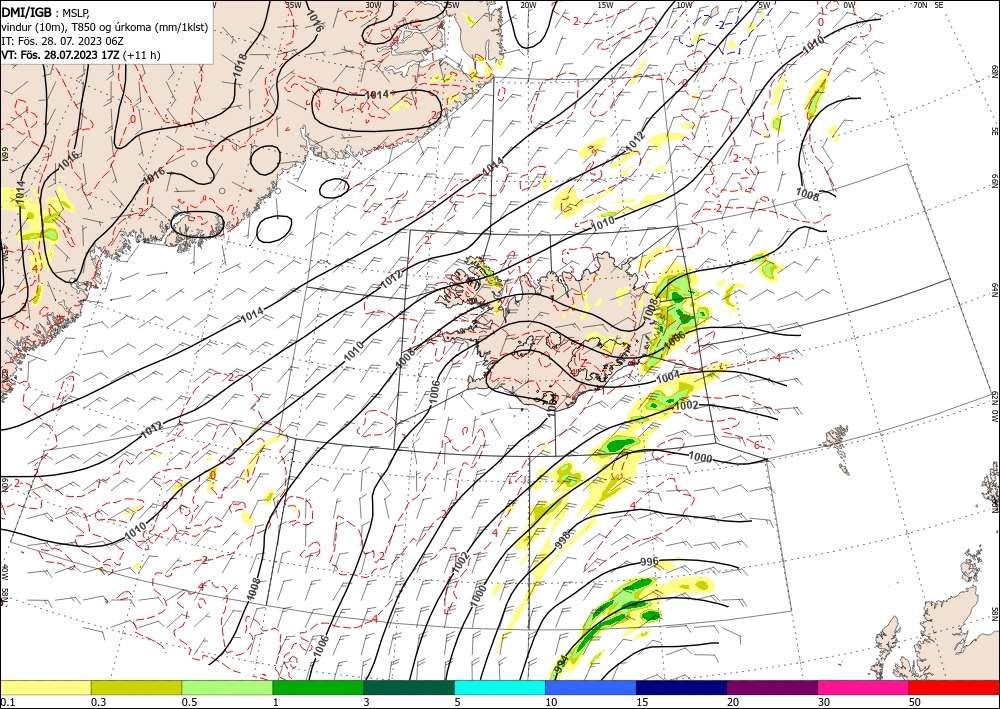
Task: Click the '64N' latitude label on right edge
Action: [994, 289]
